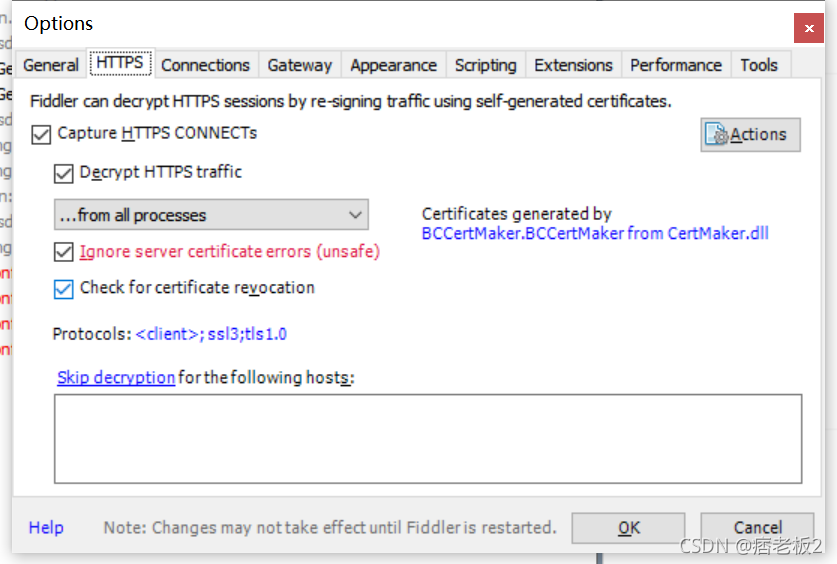Viewport: 837px width, 564px height.
Task: Click the Actions button with certificate icon
Action: click(x=750, y=134)
